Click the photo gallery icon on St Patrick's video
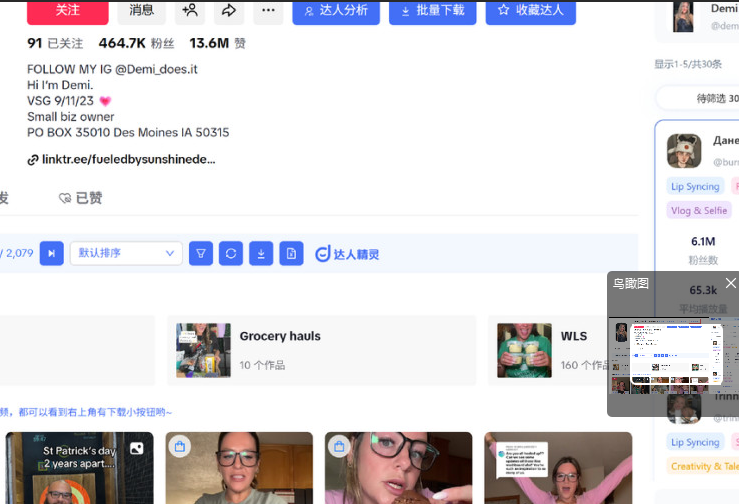This screenshot has height=504, width=739. click(137, 448)
